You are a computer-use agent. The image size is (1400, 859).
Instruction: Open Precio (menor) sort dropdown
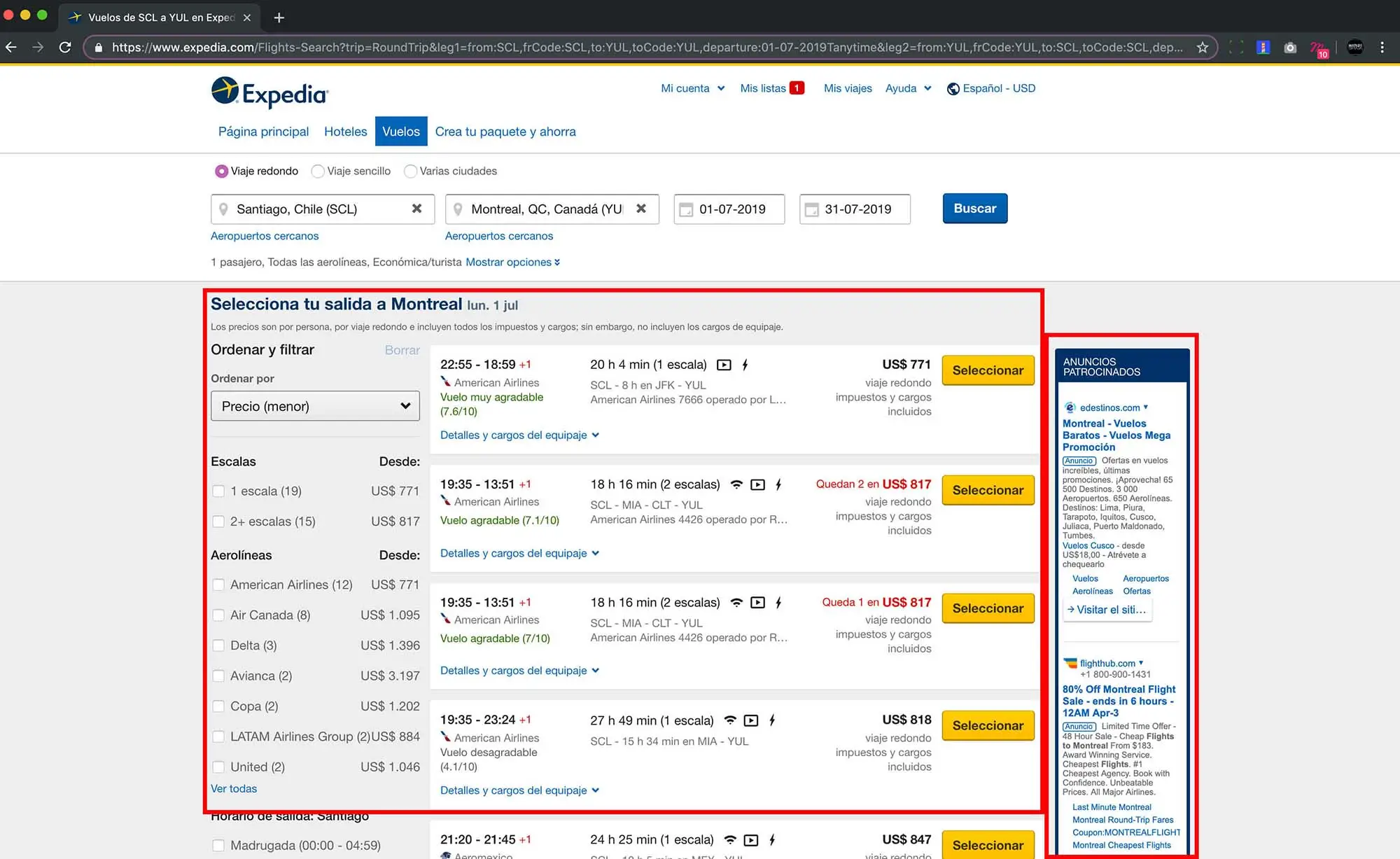point(315,406)
